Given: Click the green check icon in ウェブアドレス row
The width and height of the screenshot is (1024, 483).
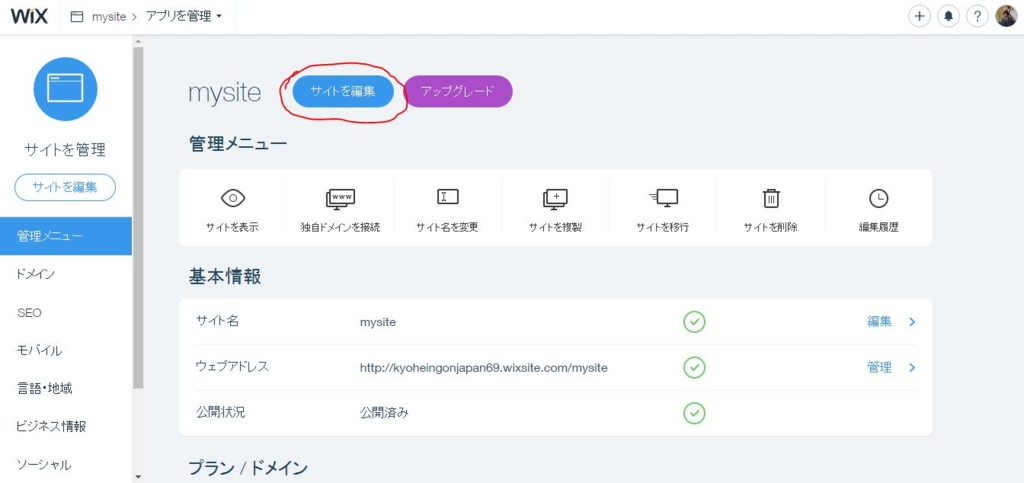Looking at the screenshot, I should (x=694, y=367).
